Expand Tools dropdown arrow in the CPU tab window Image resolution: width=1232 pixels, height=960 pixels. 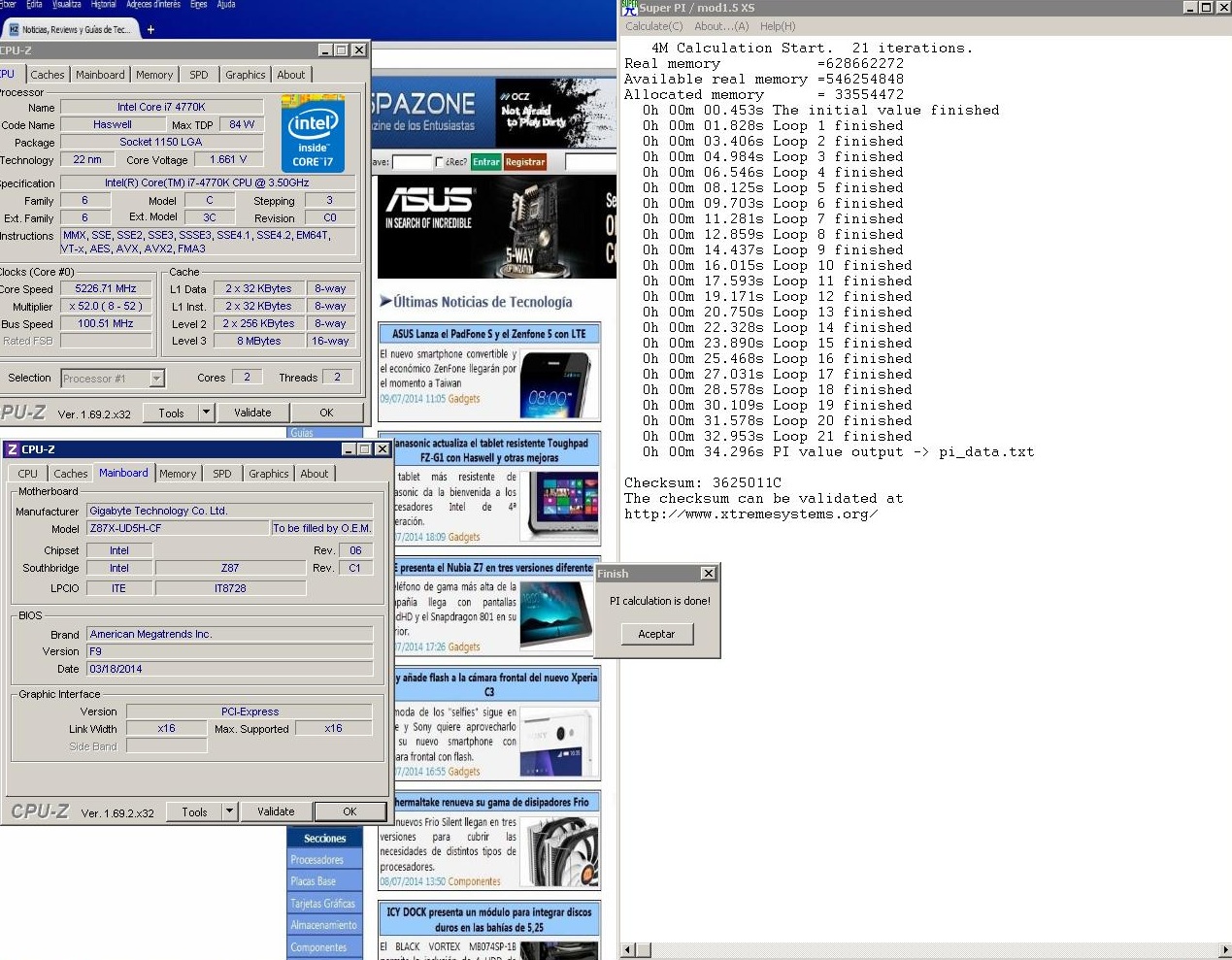(206, 413)
